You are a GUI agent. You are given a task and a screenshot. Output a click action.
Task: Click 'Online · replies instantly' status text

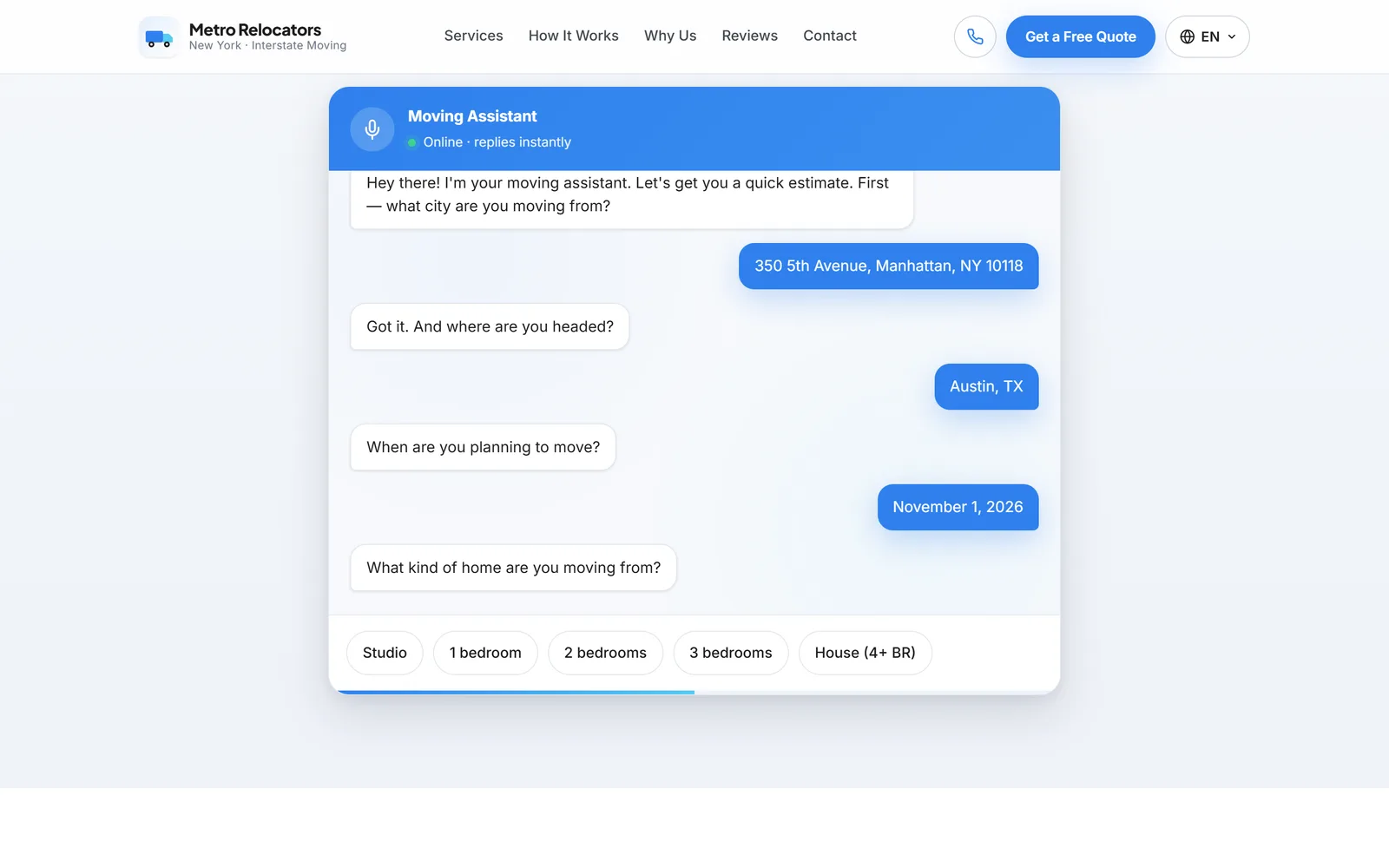[497, 142]
